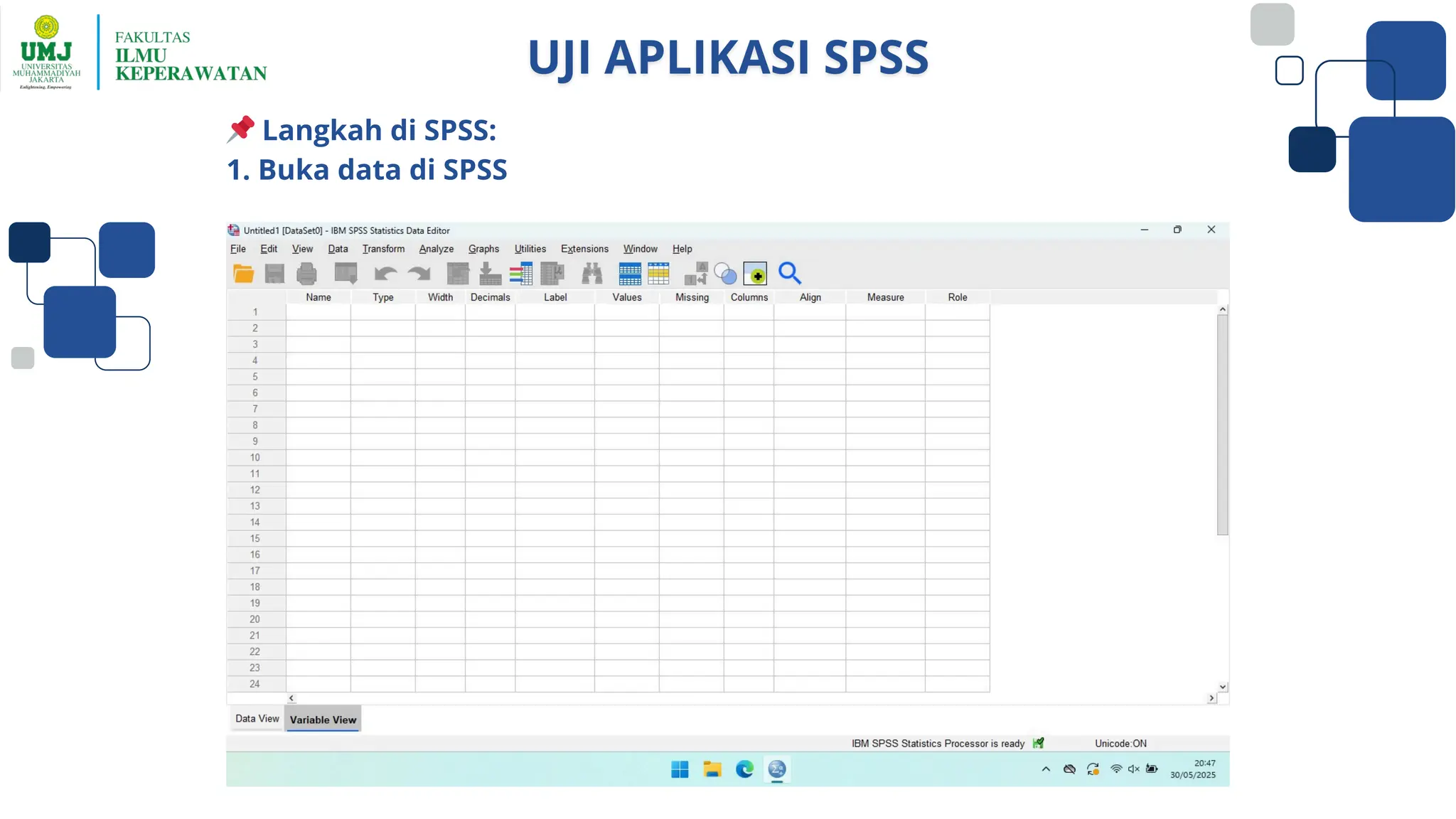Expand the hidden system tray icons chevron
Viewport: 1456px width, 819px height.
tap(1046, 769)
